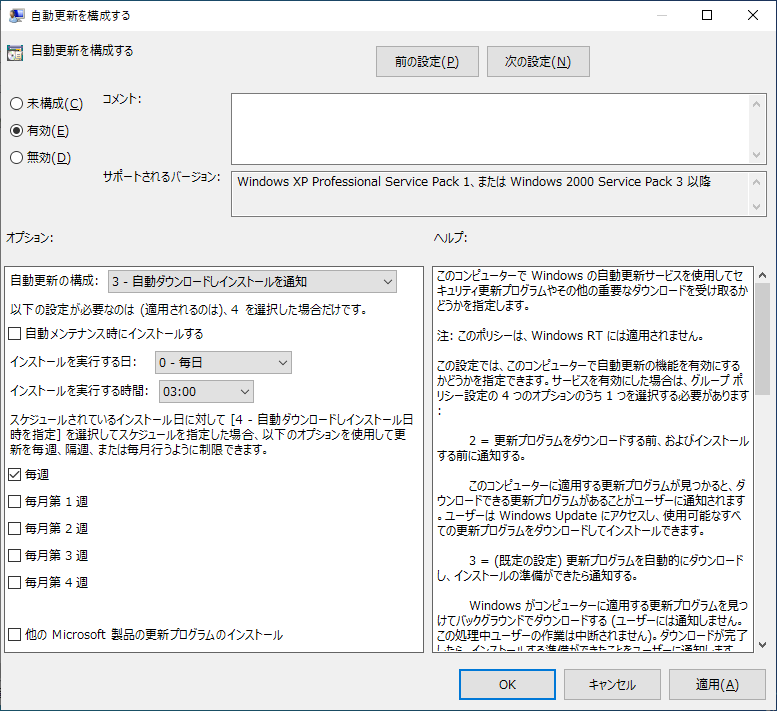This screenshot has height=711, width=777.
Task: Click the 次の設定(N) button
Action: pos(538,61)
